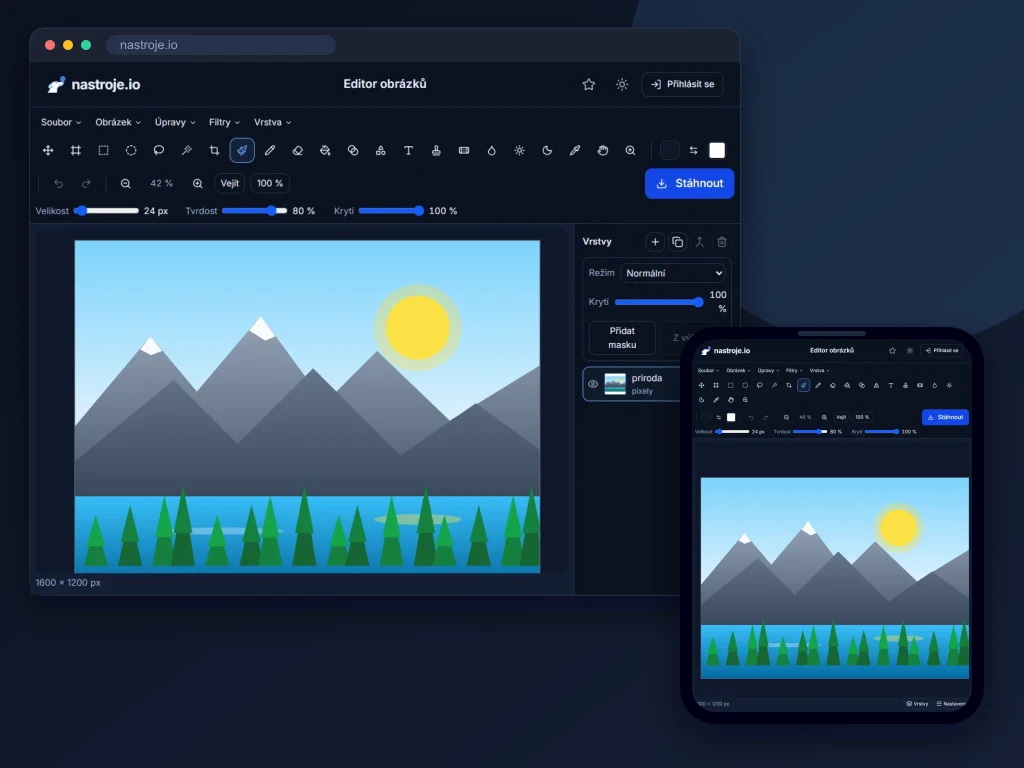Open Vrstvy button at phone bottom bar

point(917,703)
